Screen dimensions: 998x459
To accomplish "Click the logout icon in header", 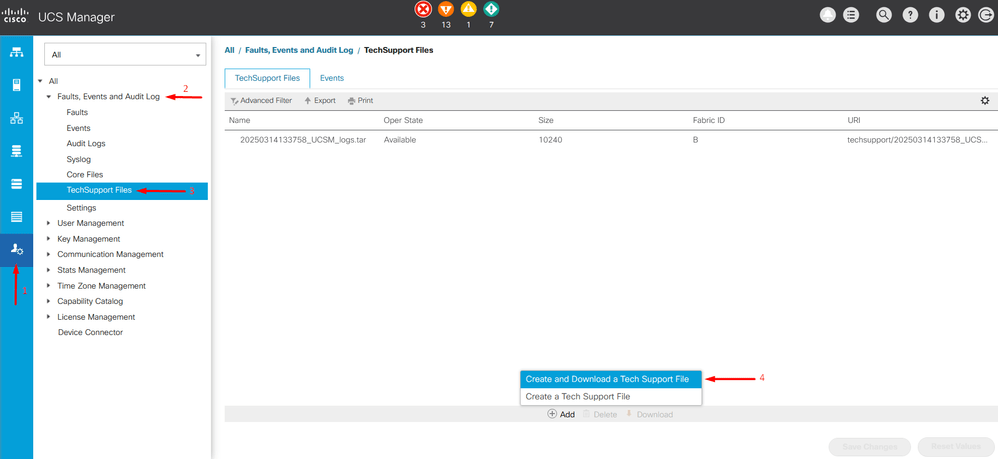I will point(985,16).
